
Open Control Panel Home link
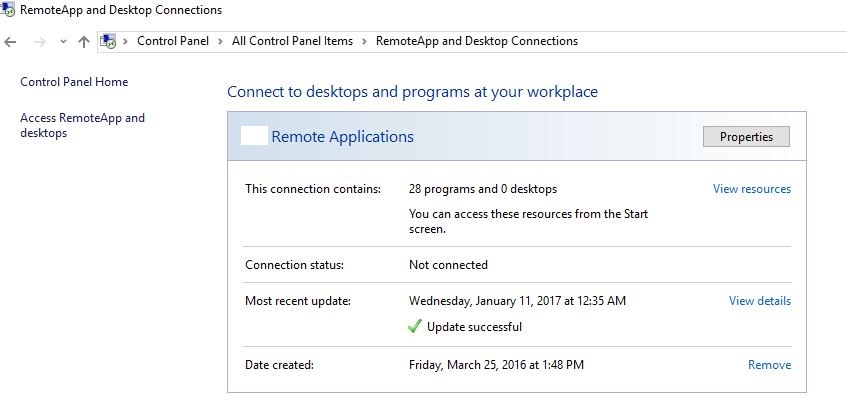point(74,82)
